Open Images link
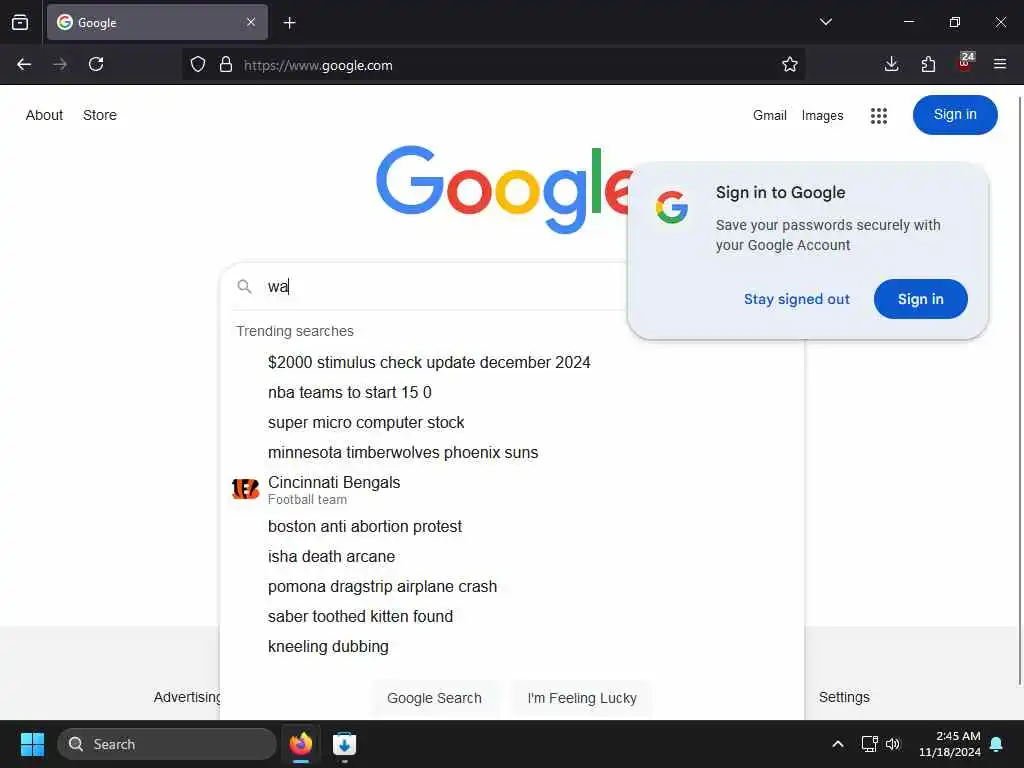1024x768 pixels. click(822, 116)
